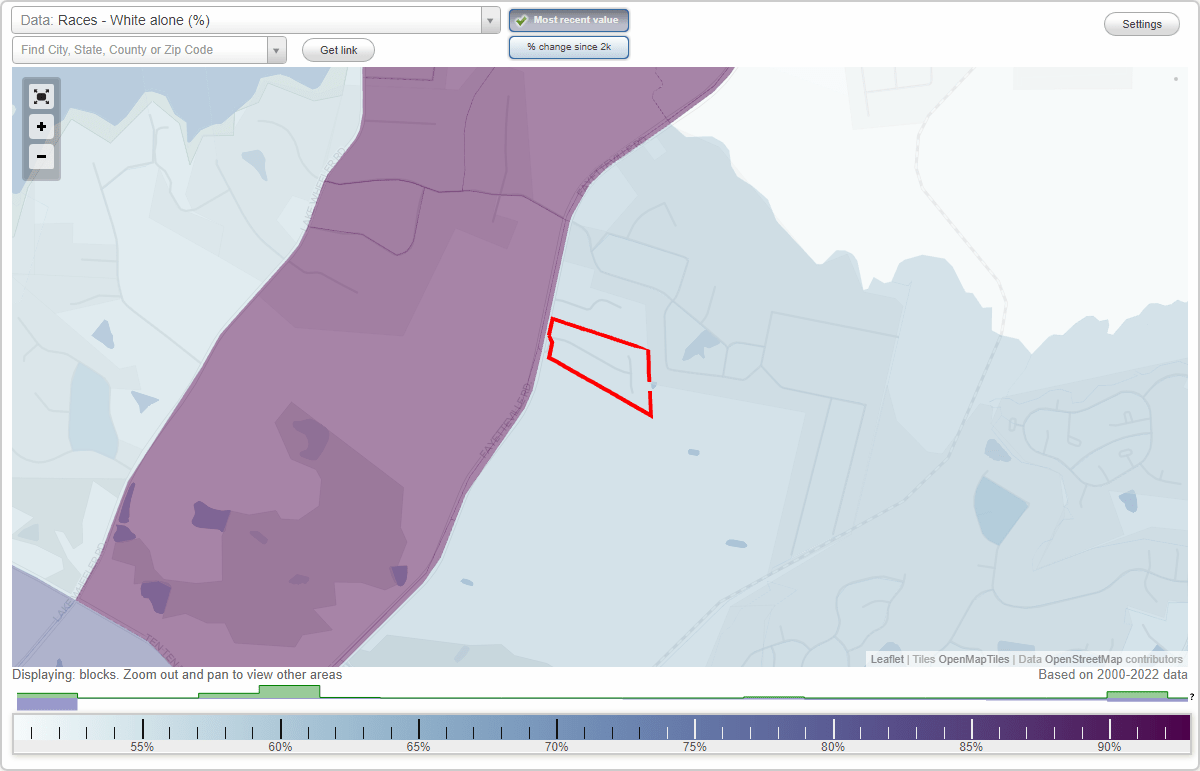The width and height of the screenshot is (1200, 771).
Task: Focus the Find City, State, County search field
Action: [x=140, y=50]
